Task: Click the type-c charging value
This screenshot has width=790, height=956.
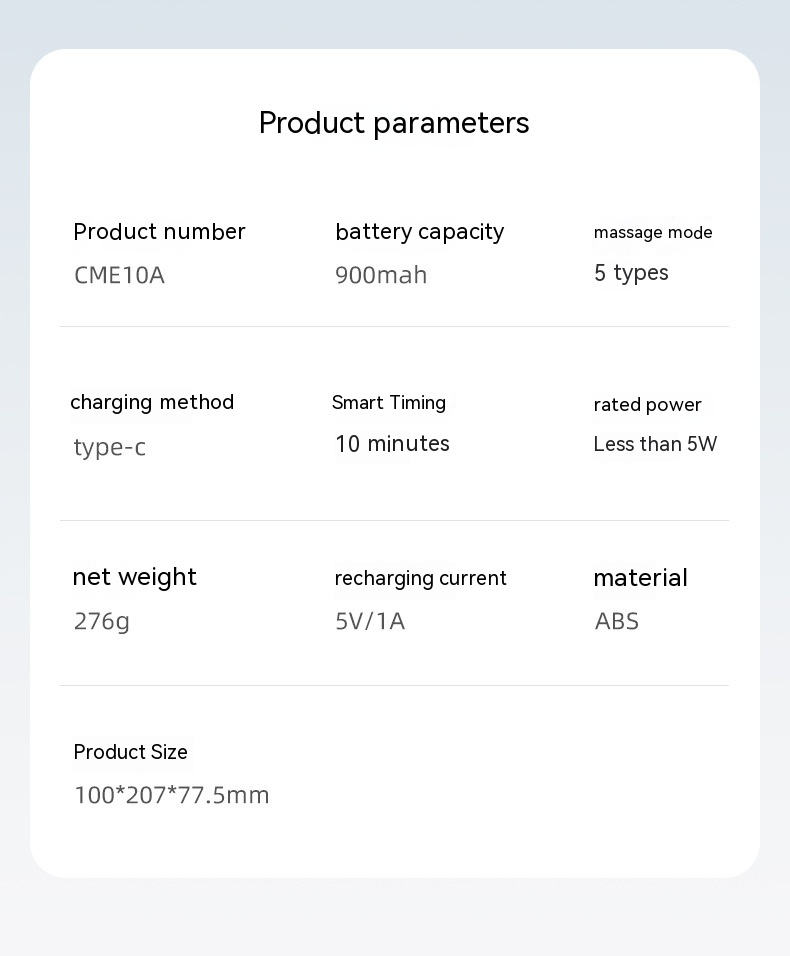Action: (x=110, y=447)
